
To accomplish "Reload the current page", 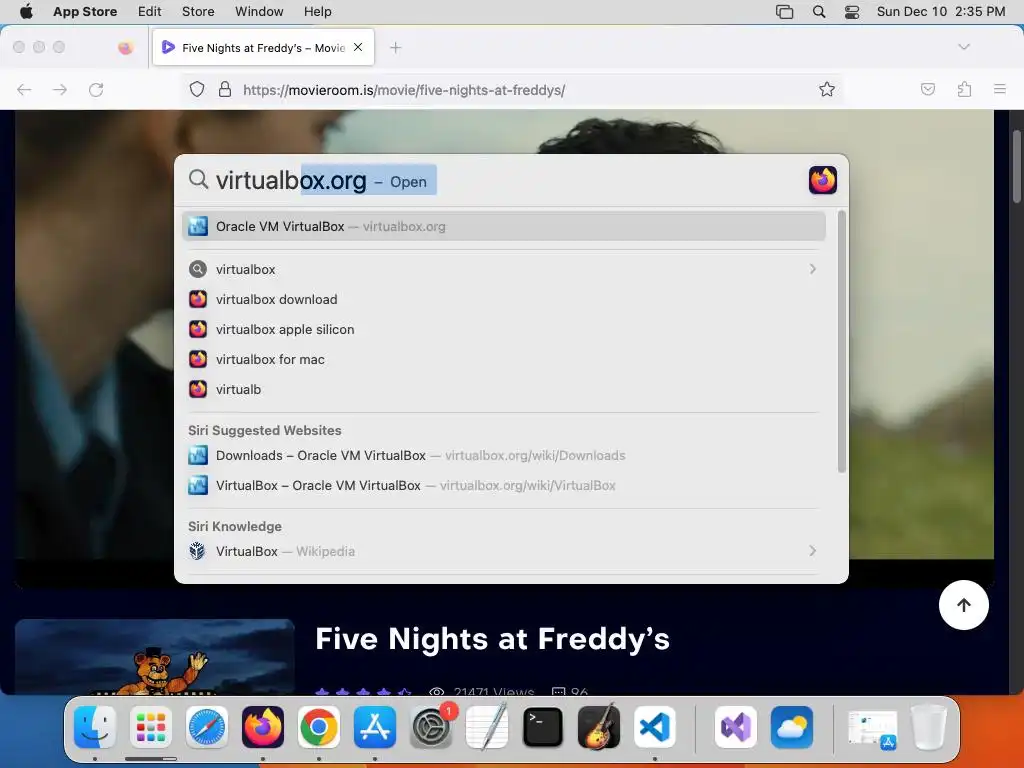I will pos(96,89).
